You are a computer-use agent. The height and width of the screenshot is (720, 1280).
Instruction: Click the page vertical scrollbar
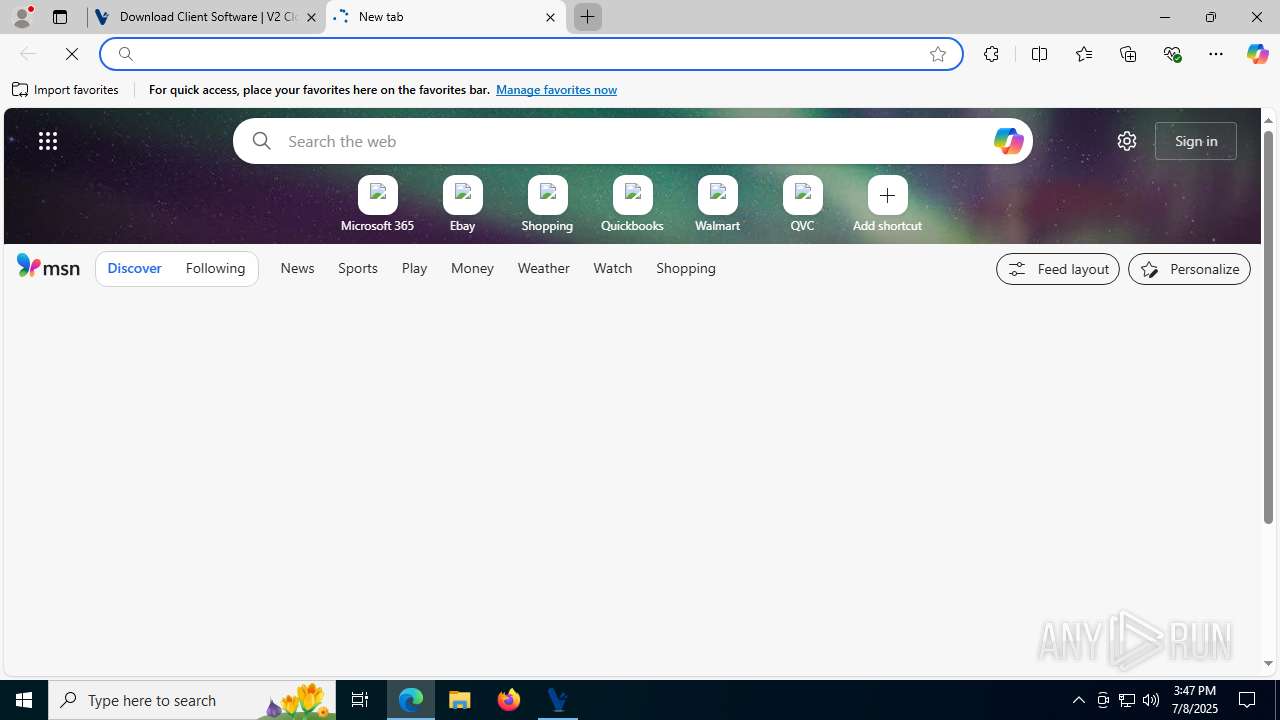(x=1268, y=326)
